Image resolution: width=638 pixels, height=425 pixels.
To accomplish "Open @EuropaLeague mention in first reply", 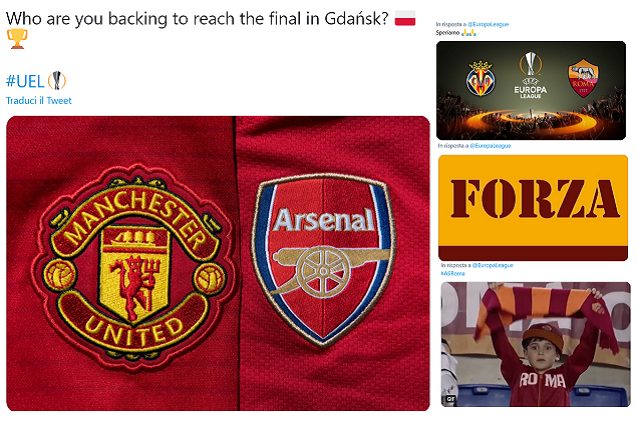I will click(x=488, y=24).
